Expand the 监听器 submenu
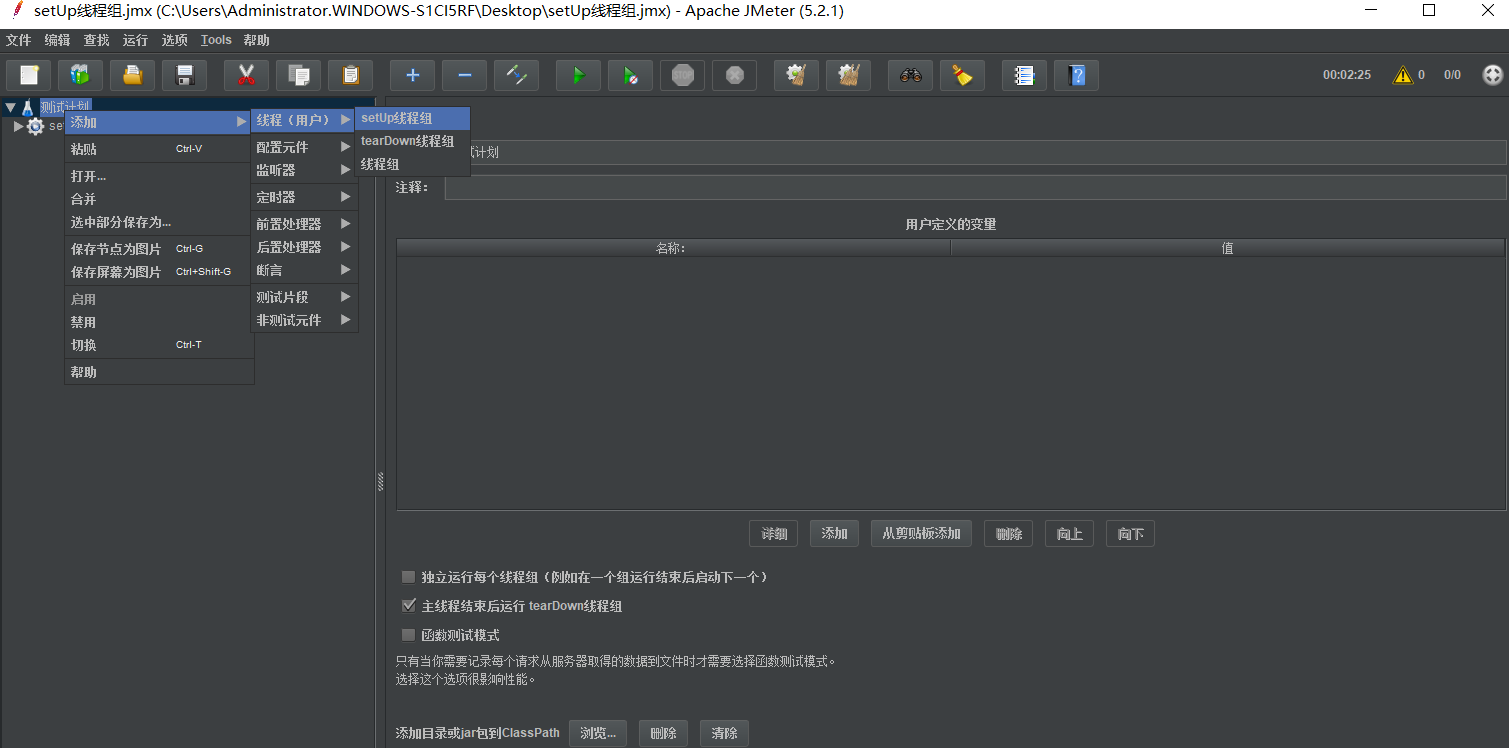The image size is (1509, 748). coord(303,170)
